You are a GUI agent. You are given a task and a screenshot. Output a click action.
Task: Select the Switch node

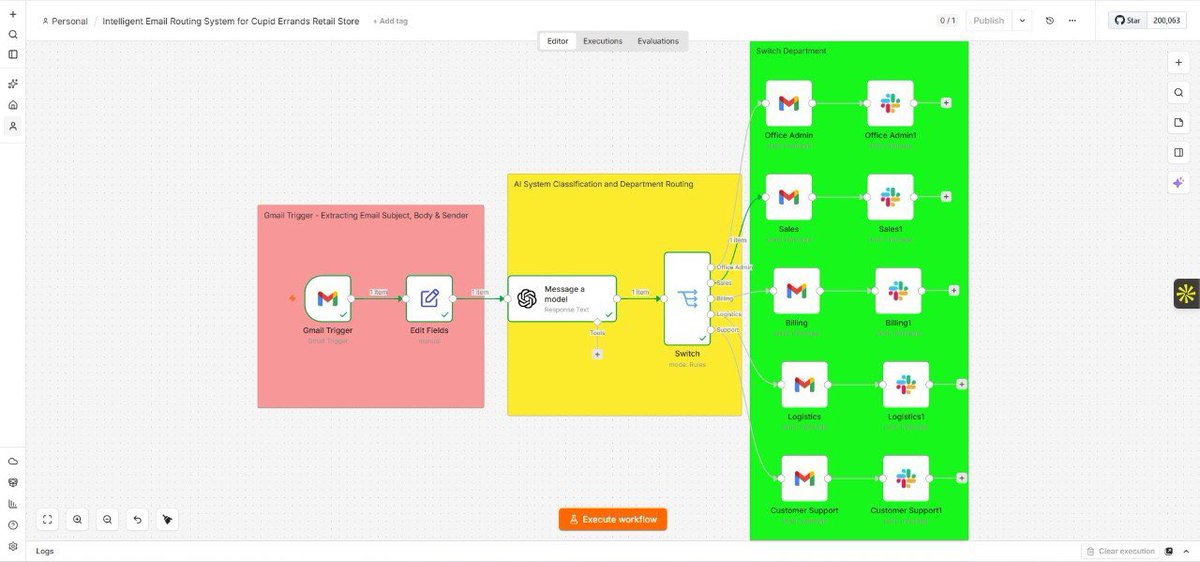tap(687, 298)
